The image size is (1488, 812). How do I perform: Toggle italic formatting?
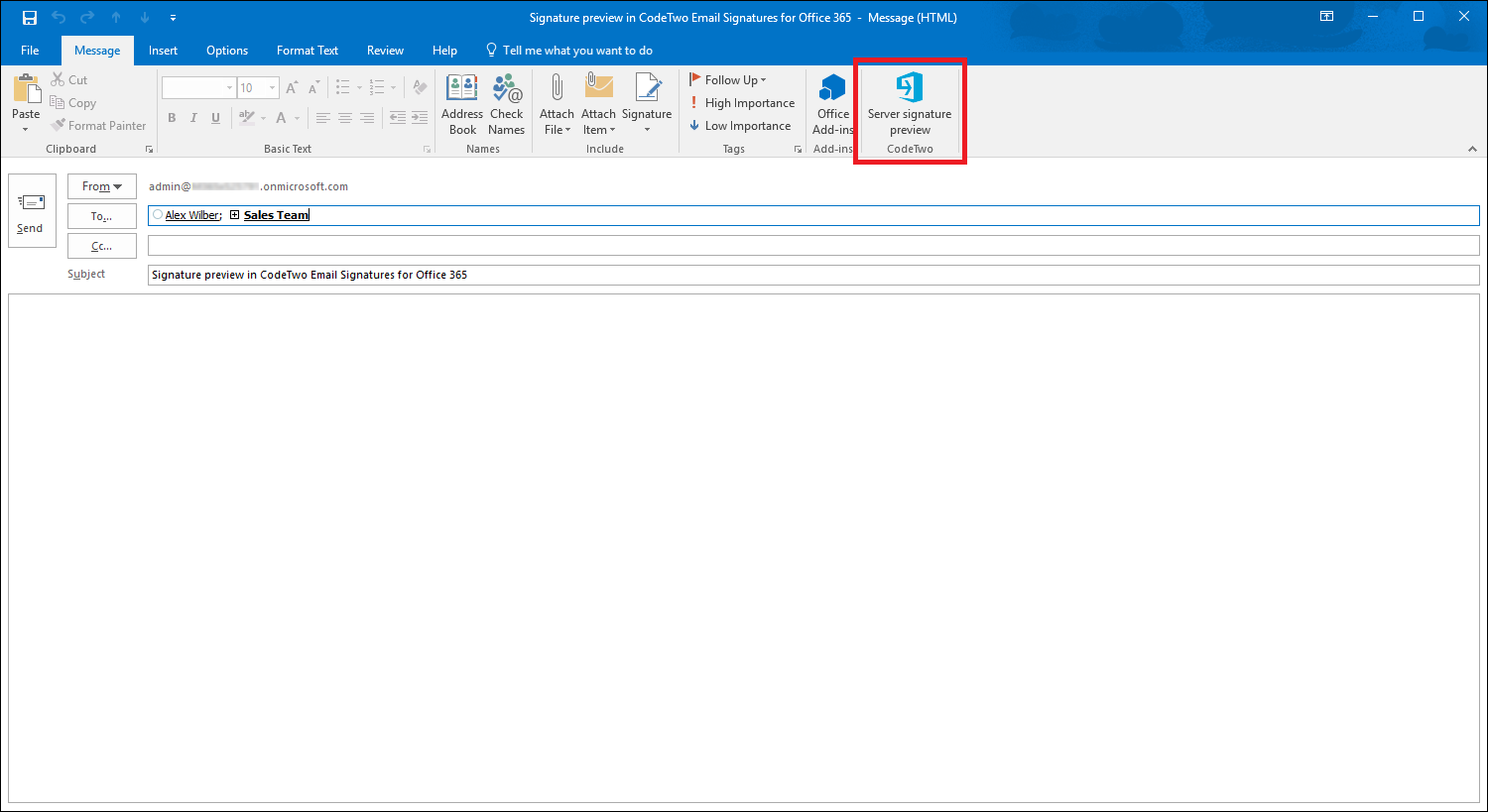pos(192,117)
